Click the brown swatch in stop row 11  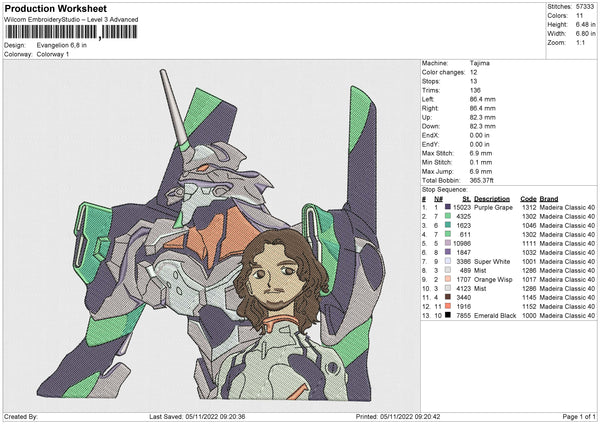pos(448,297)
